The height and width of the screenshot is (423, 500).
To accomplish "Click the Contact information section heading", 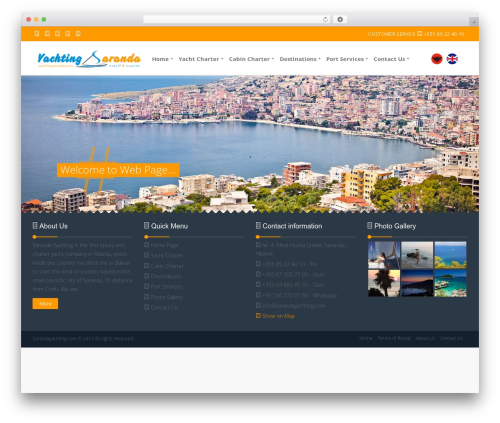I will tap(292, 226).
